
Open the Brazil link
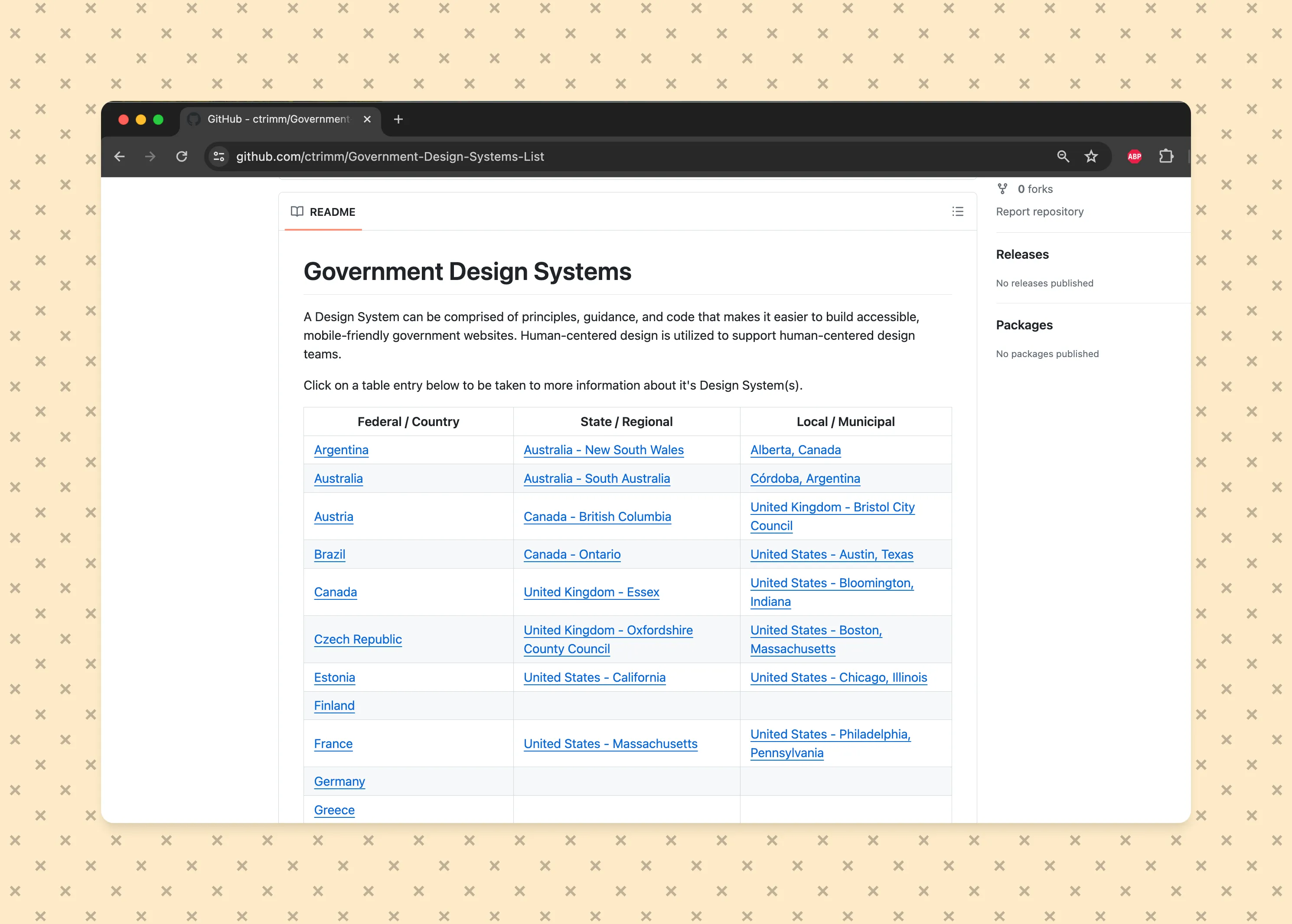(x=330, y=554)
